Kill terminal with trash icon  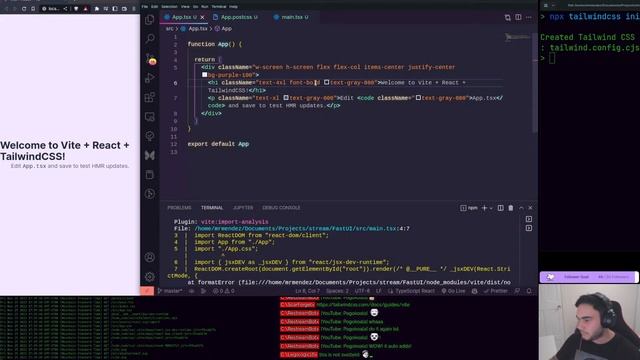click(x=511, y=208)
